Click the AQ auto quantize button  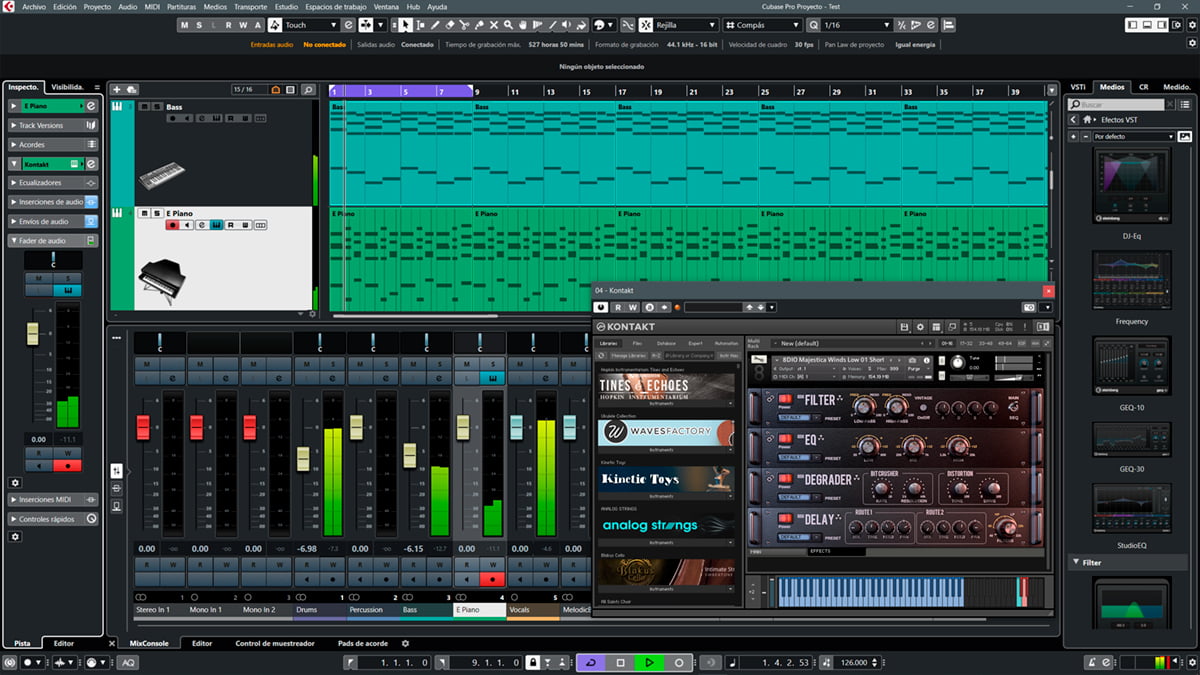pyautogui.click(x=128, y=662)
